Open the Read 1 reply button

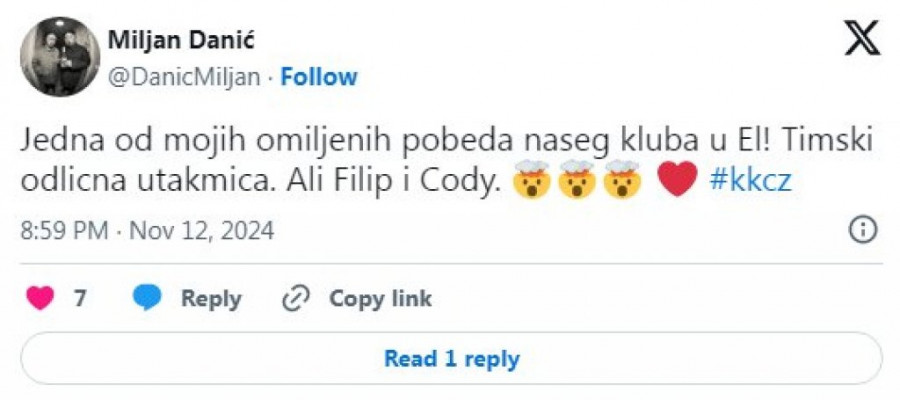click(x=451, y=358)
